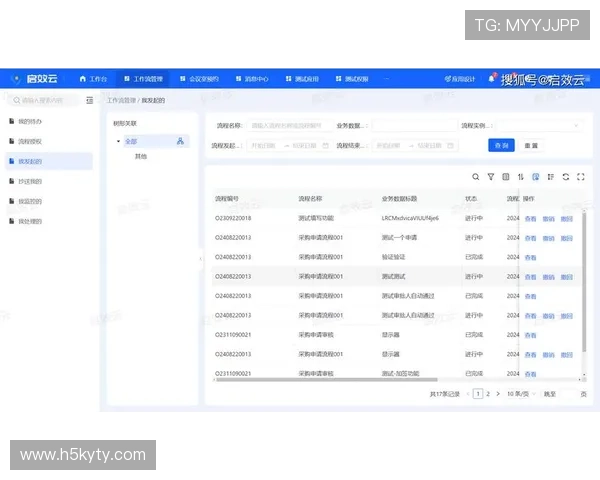The height and width of the screenshot is (480, 600).
Task: Click the vertical table scrollbar
Action: click(584, 282)
